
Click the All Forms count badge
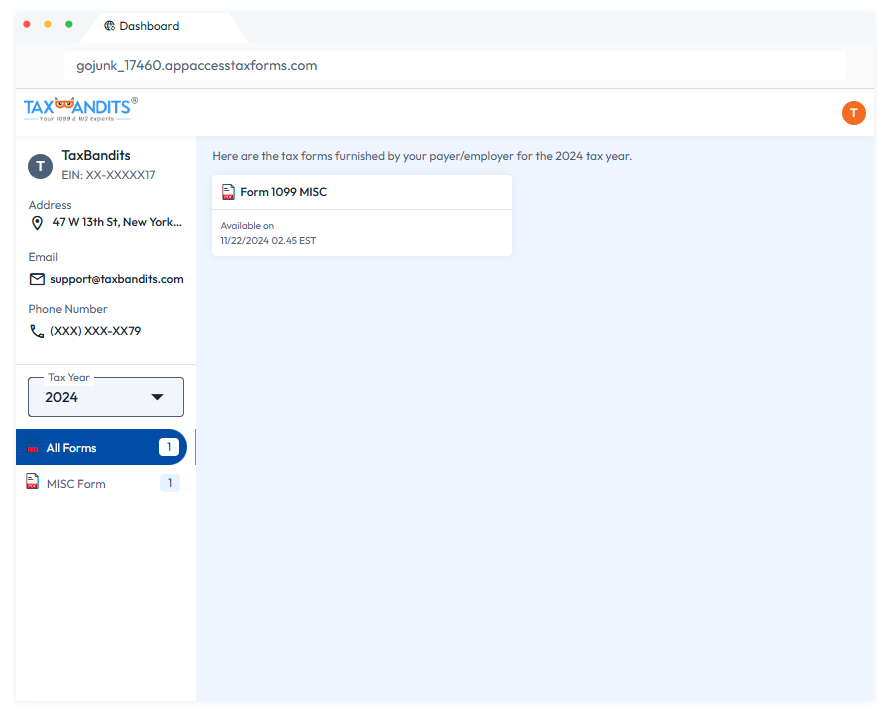click(x=169, y=447)
